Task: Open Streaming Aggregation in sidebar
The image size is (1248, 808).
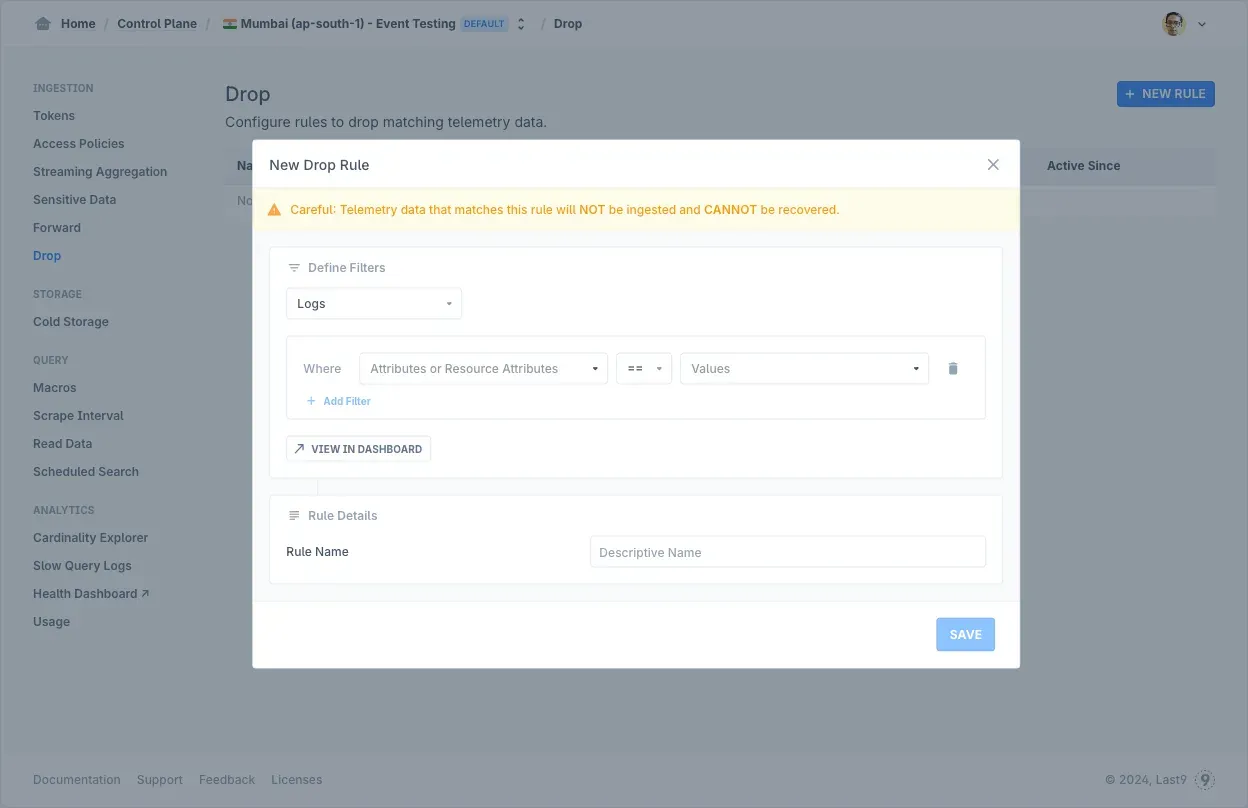Action: point(100,172)
